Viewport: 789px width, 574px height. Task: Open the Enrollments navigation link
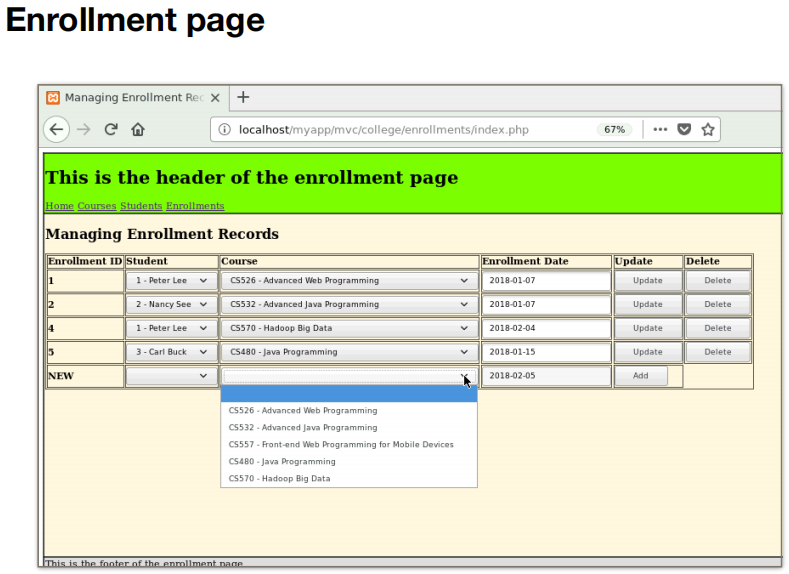195,206
